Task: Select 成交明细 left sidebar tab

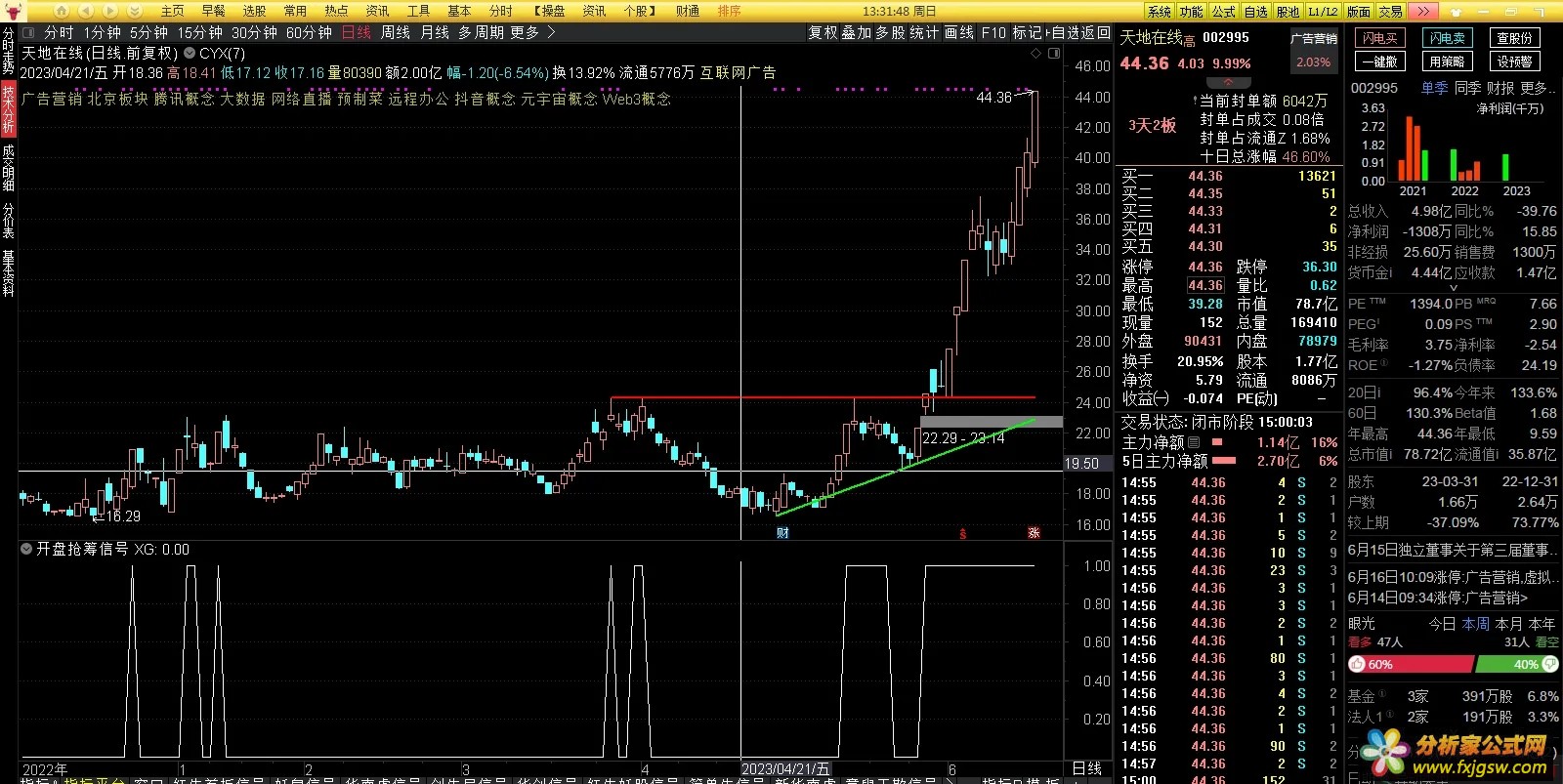Action: click(x=8, y=169)
